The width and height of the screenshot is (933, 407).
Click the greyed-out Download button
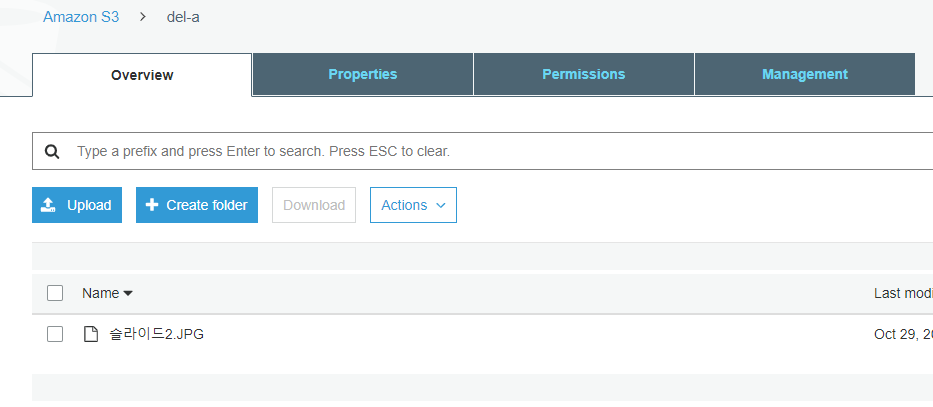click(x=314, y=205)
